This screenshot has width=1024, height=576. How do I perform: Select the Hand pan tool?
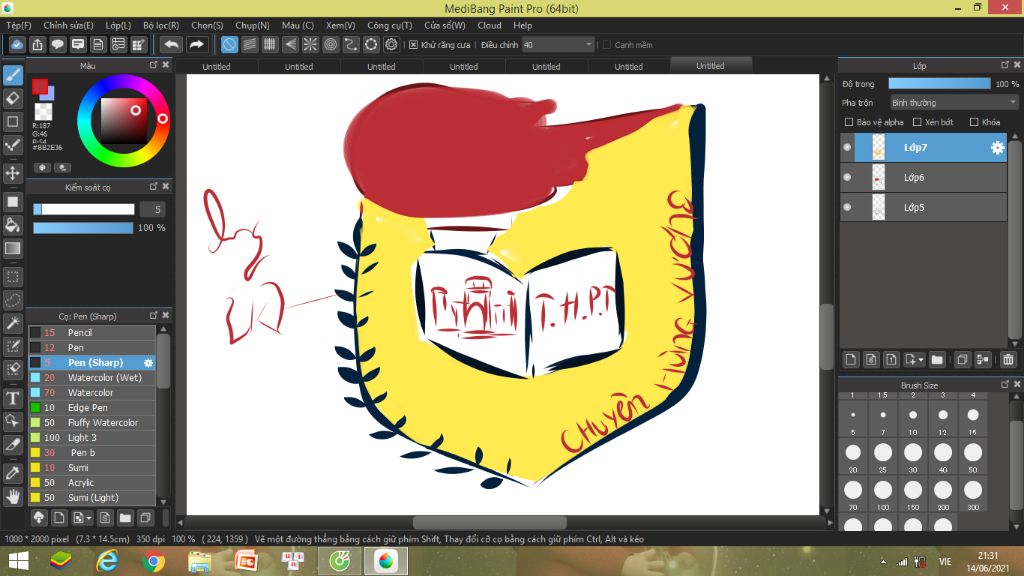[x=12, y=497]
